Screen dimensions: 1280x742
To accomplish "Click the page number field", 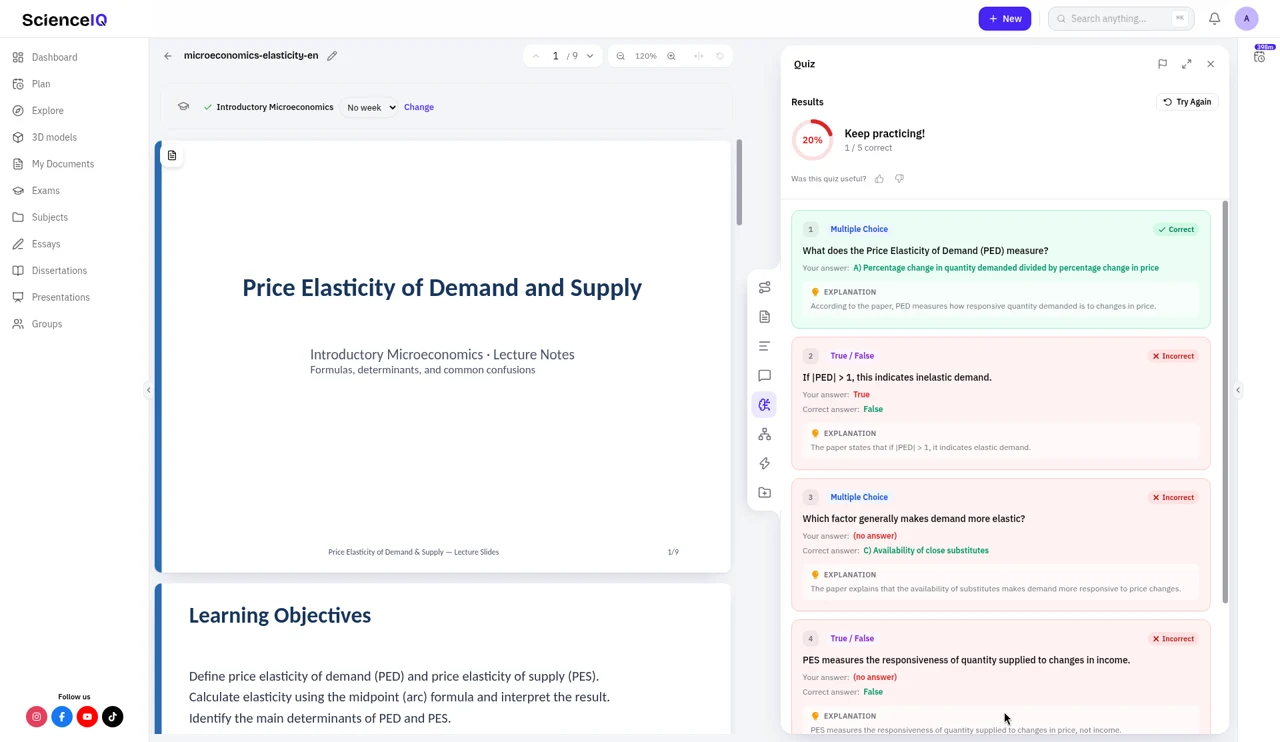I will point(556,56).
